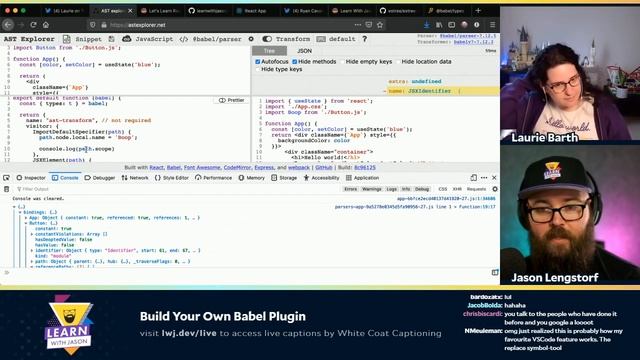Clear the console with the trash icon

[7, 189]
